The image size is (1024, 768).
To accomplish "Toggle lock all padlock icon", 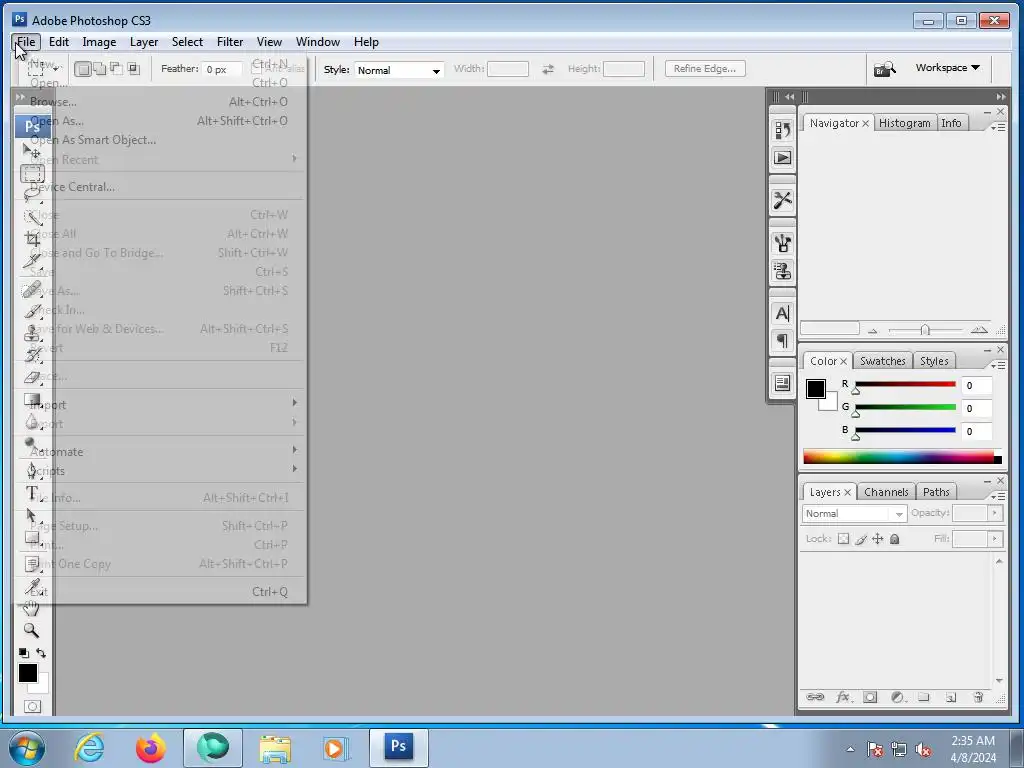I will [x=895, y=539].
